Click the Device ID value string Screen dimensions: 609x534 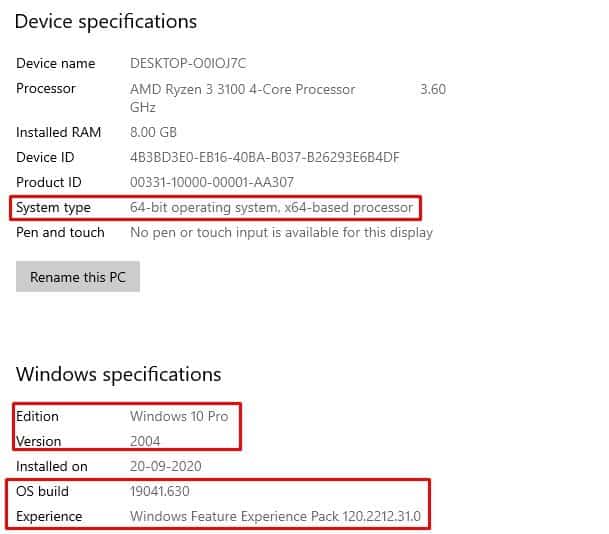pyautogui.click(x=264, y=157)
